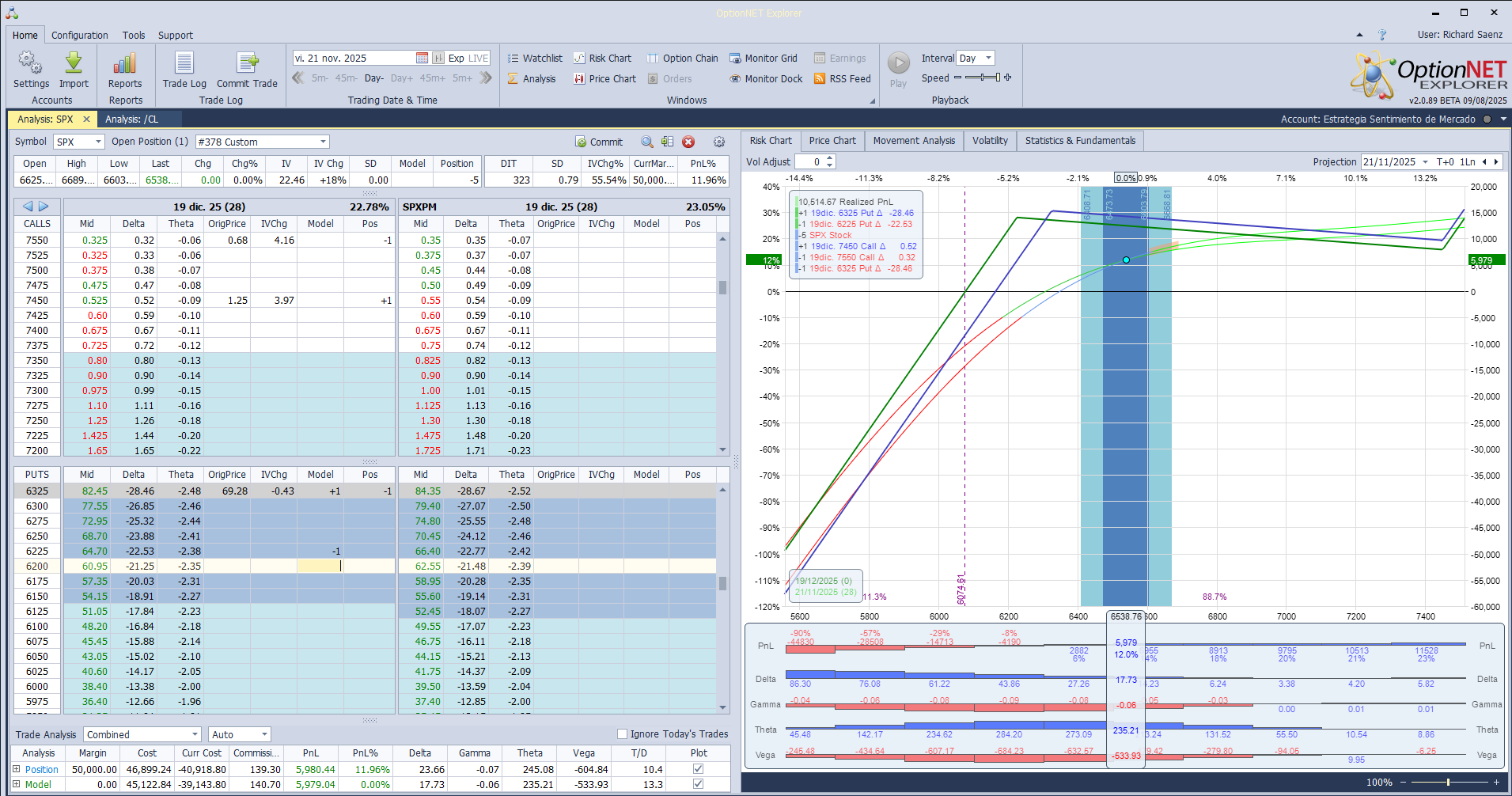The width and height of the screenshot is (1512, 796).
Task: Switch to the Volatility tab
Action: [990, 141]
